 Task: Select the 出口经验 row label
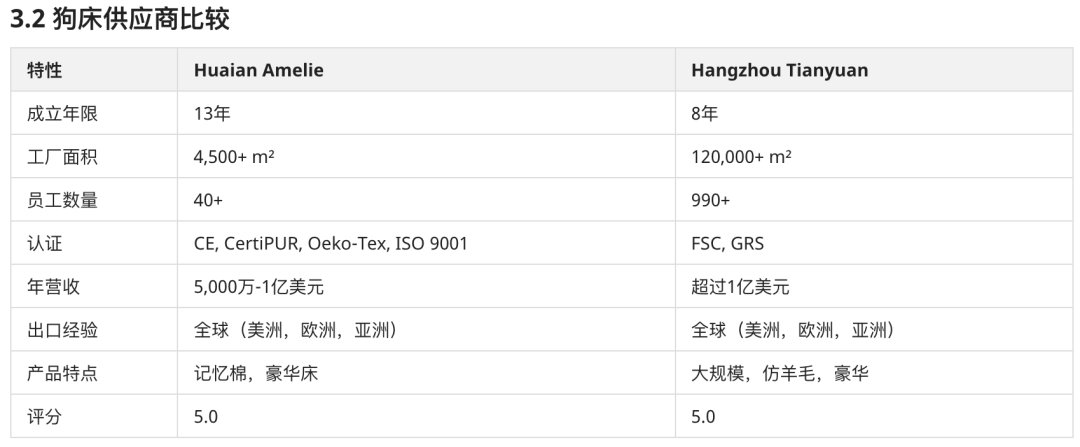coord(94,330)
